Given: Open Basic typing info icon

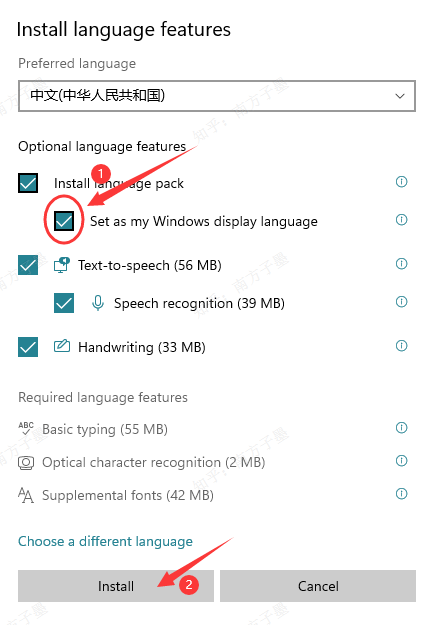Looking at the screenshot, I should (x=401, y=428).
